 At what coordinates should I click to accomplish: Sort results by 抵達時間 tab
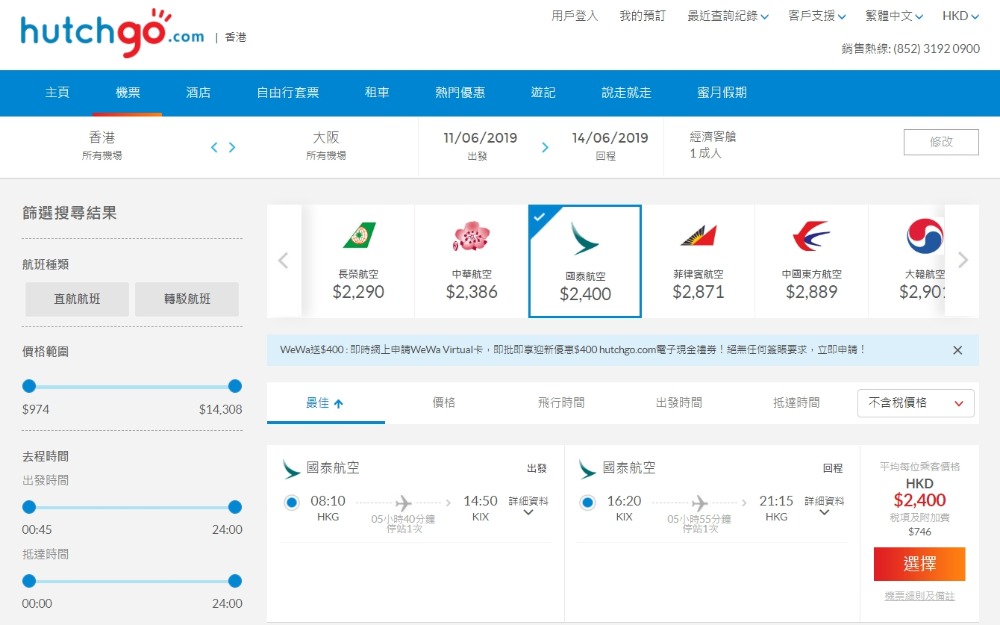(797, 403)
